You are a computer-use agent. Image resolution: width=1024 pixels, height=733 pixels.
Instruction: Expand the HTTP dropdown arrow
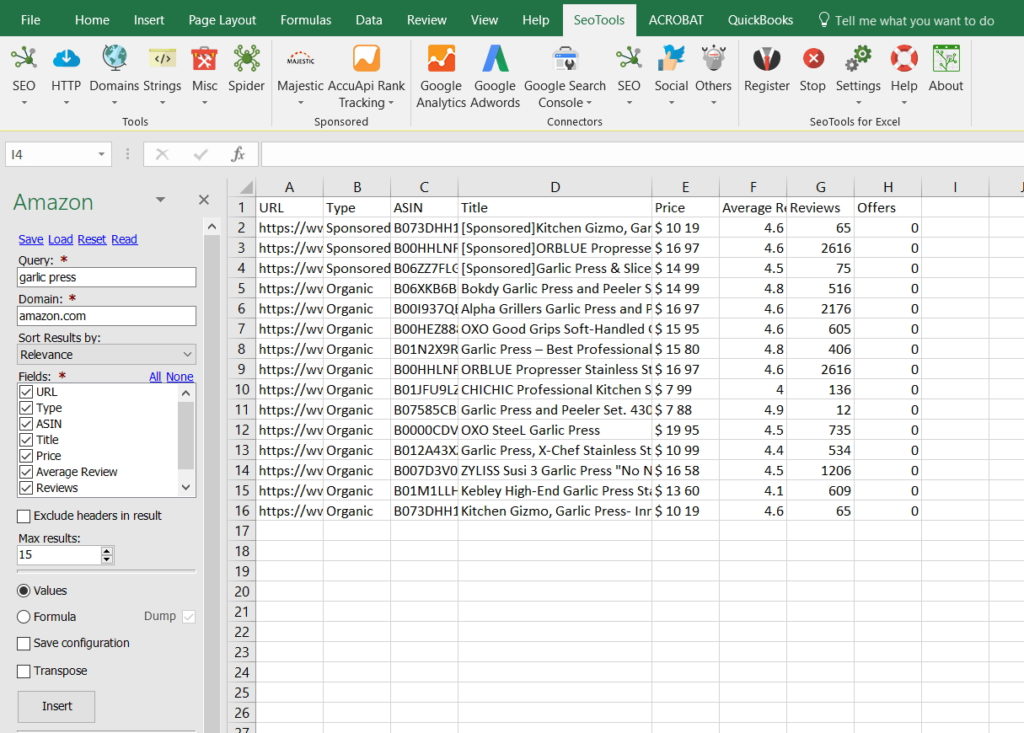tap(66, 103)
